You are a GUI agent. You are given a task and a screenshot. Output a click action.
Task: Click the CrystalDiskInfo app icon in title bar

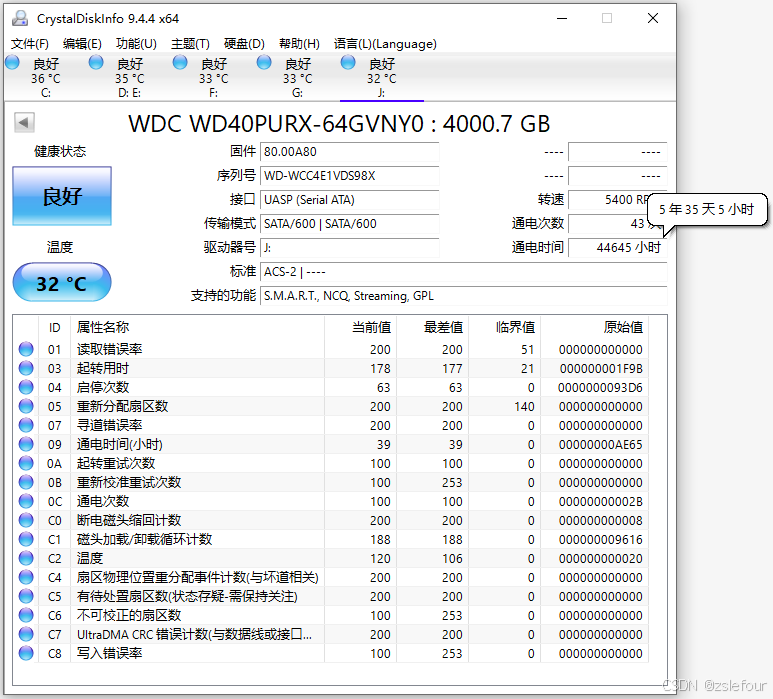click(x=20, y=18)
